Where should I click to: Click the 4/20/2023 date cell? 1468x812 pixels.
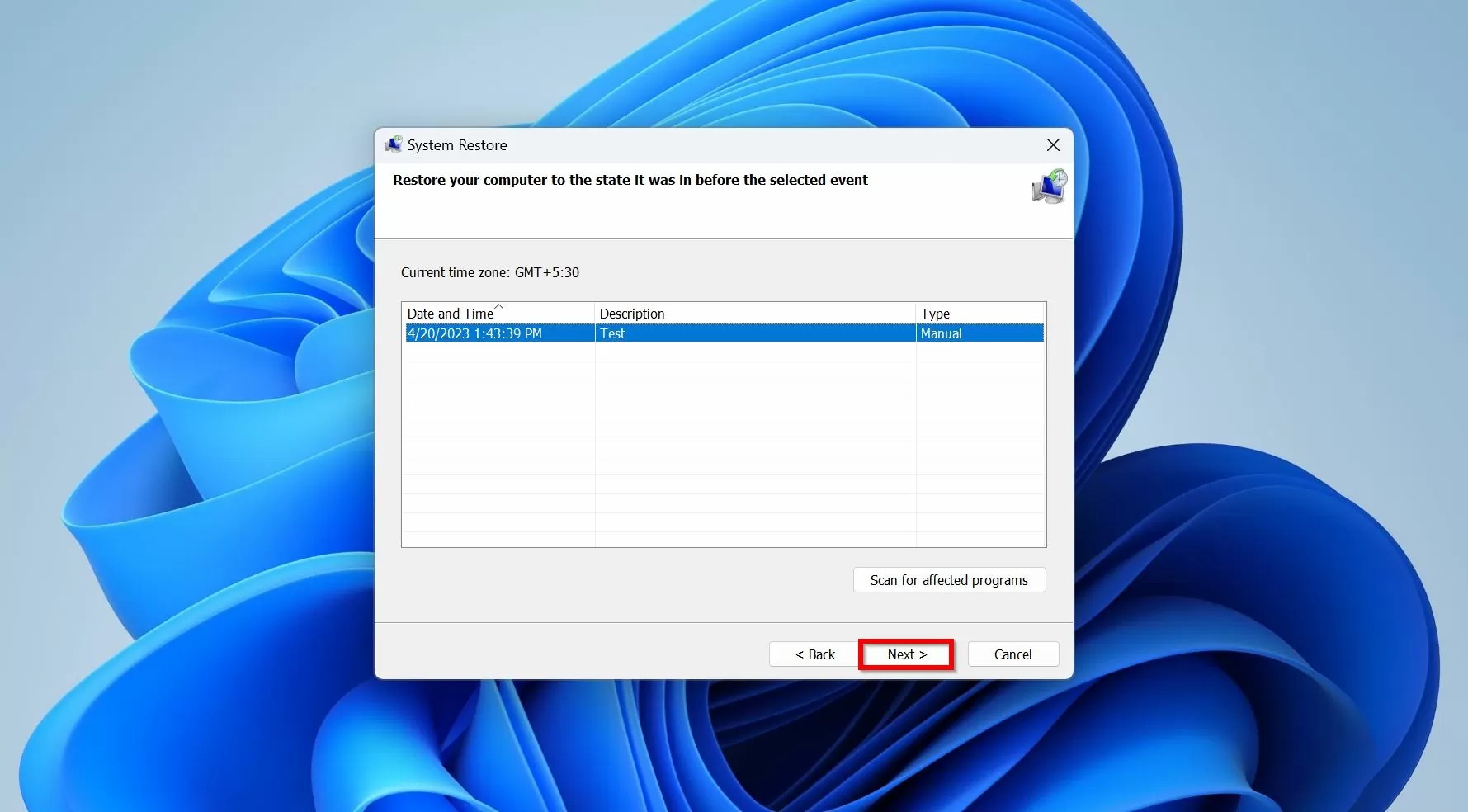click(x=474, y=333)
